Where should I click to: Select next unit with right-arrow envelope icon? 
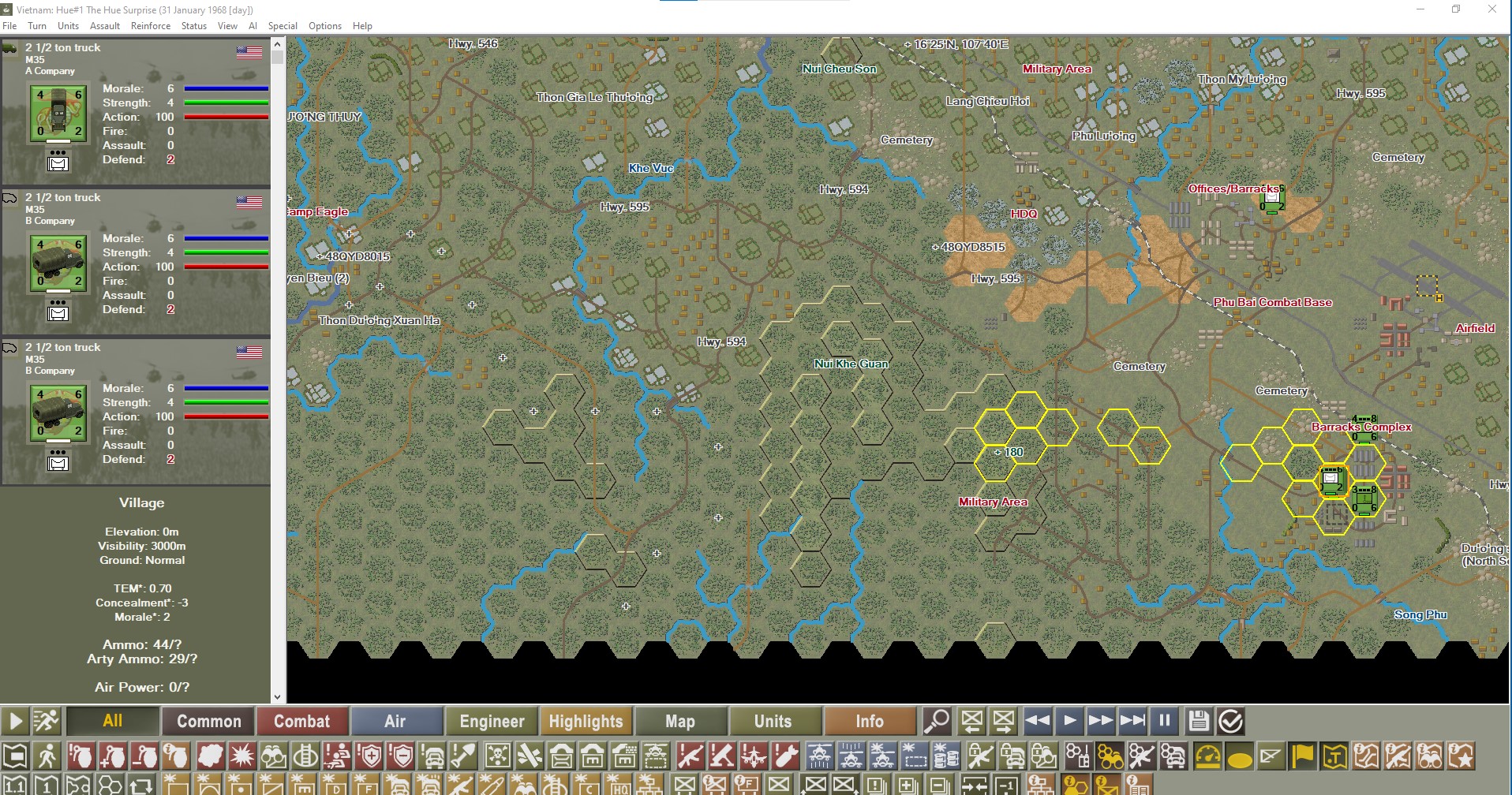pos(1004,721)
